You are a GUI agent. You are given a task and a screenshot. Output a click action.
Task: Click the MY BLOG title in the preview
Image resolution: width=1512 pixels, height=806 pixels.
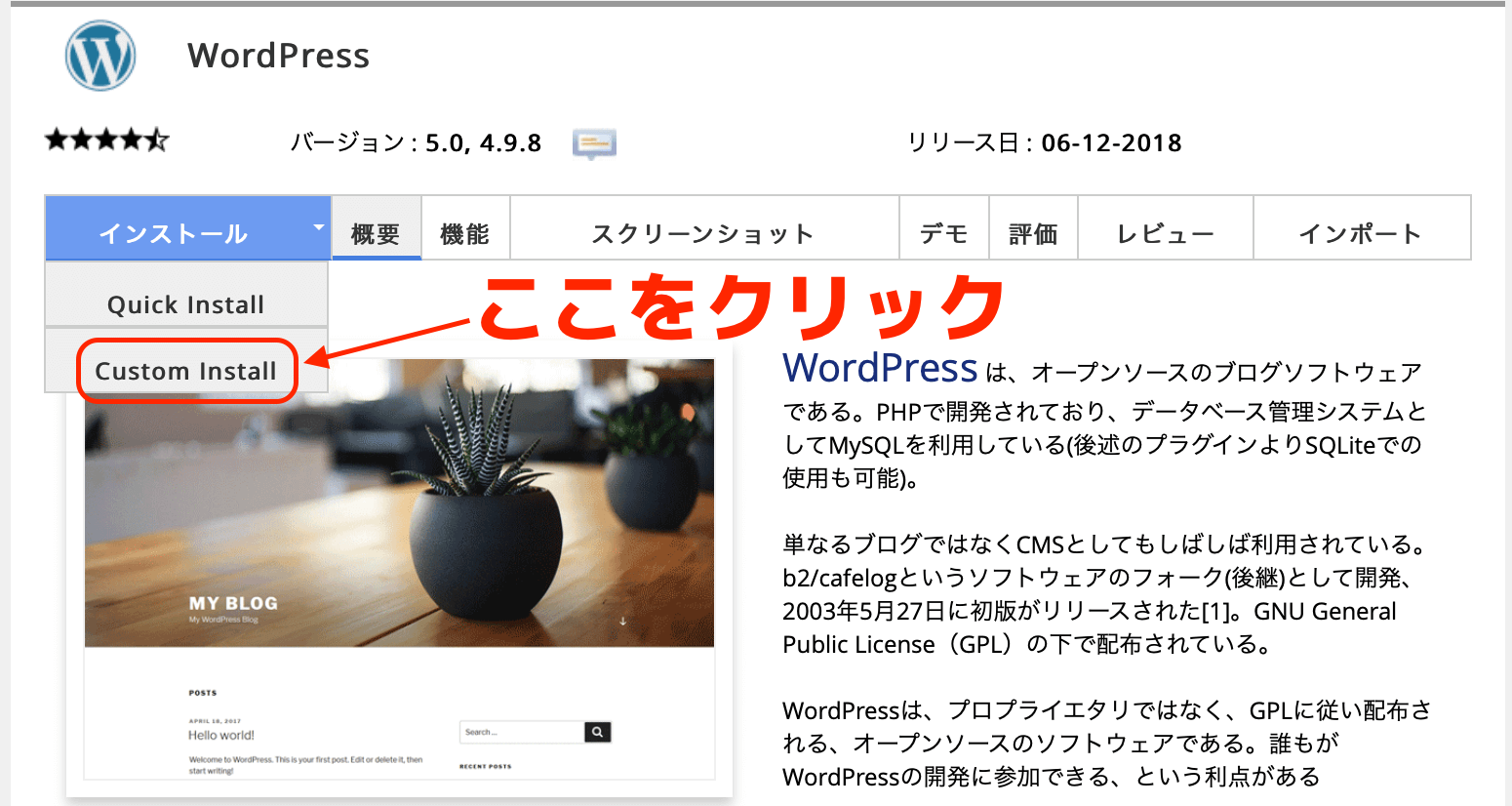pos(233,603)
